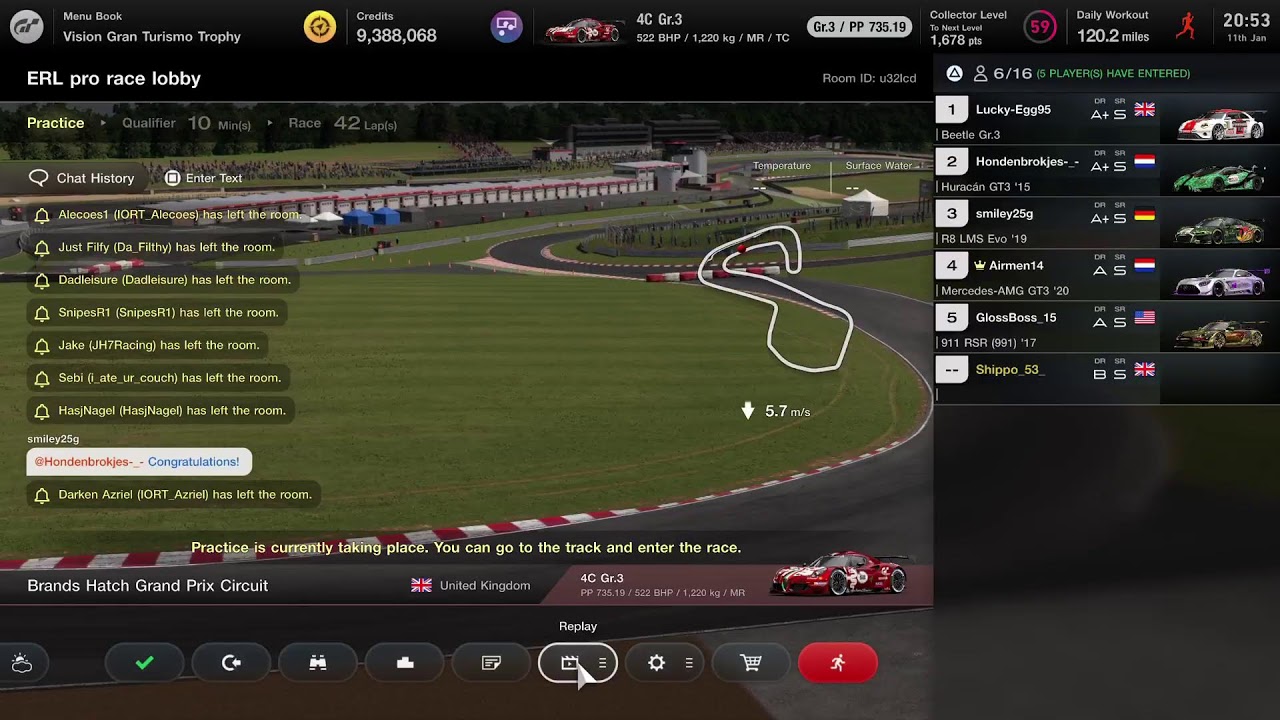
Task: Click the Daily Workout runner icon
Action: 1186,27
